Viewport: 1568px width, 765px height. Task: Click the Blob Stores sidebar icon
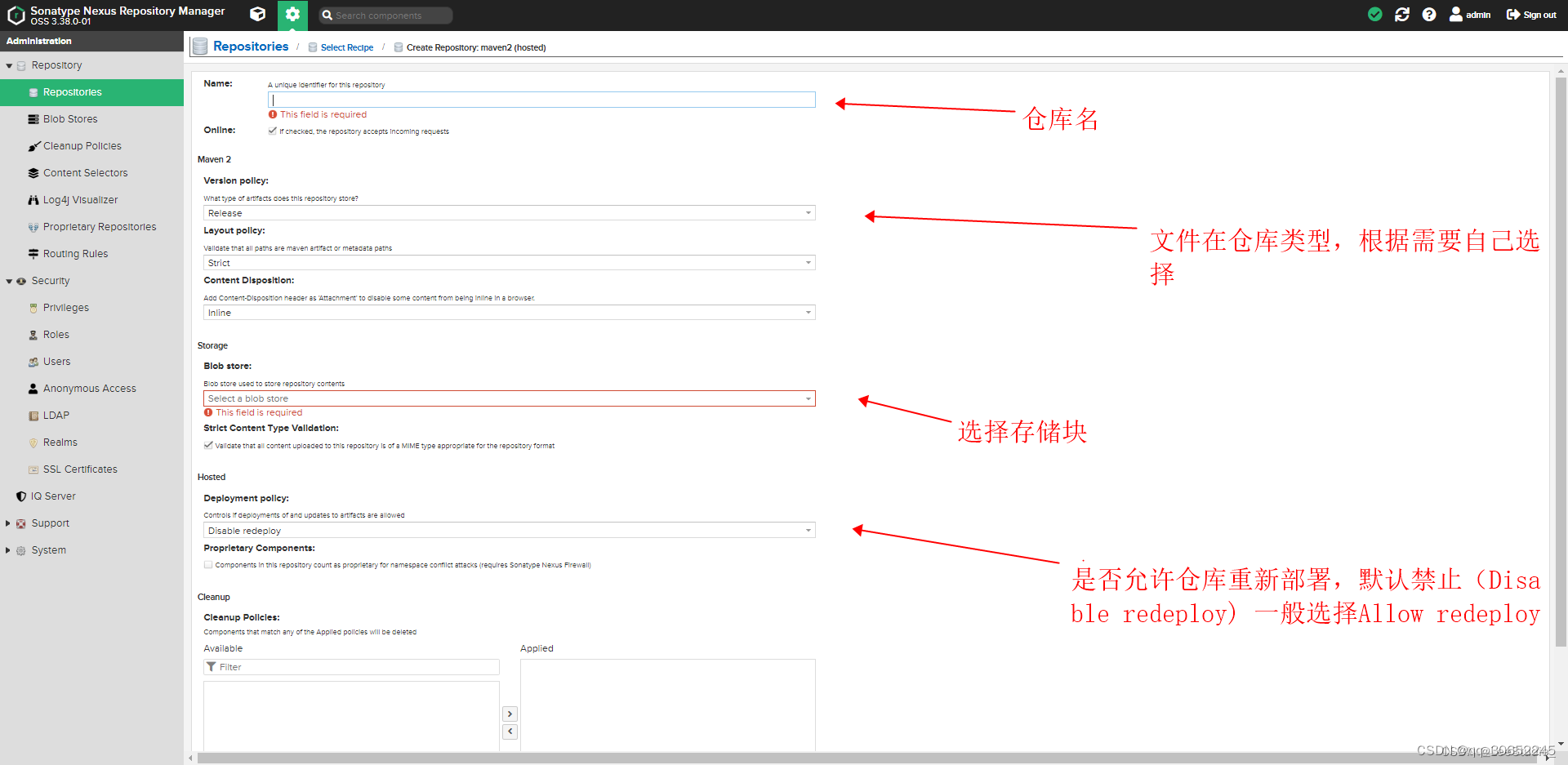33,119
